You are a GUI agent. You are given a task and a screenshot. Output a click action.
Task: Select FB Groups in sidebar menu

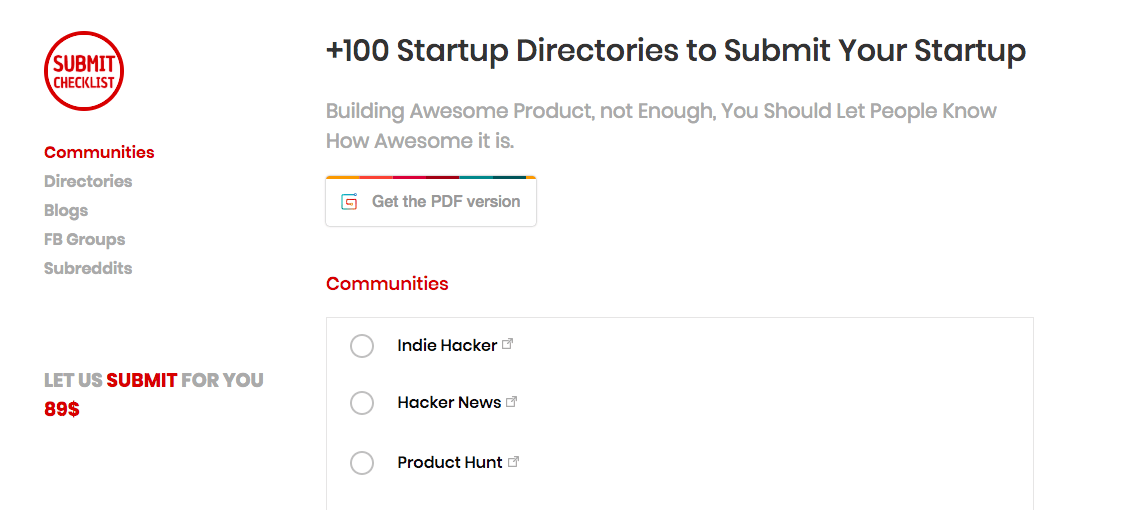coord(84,239)
